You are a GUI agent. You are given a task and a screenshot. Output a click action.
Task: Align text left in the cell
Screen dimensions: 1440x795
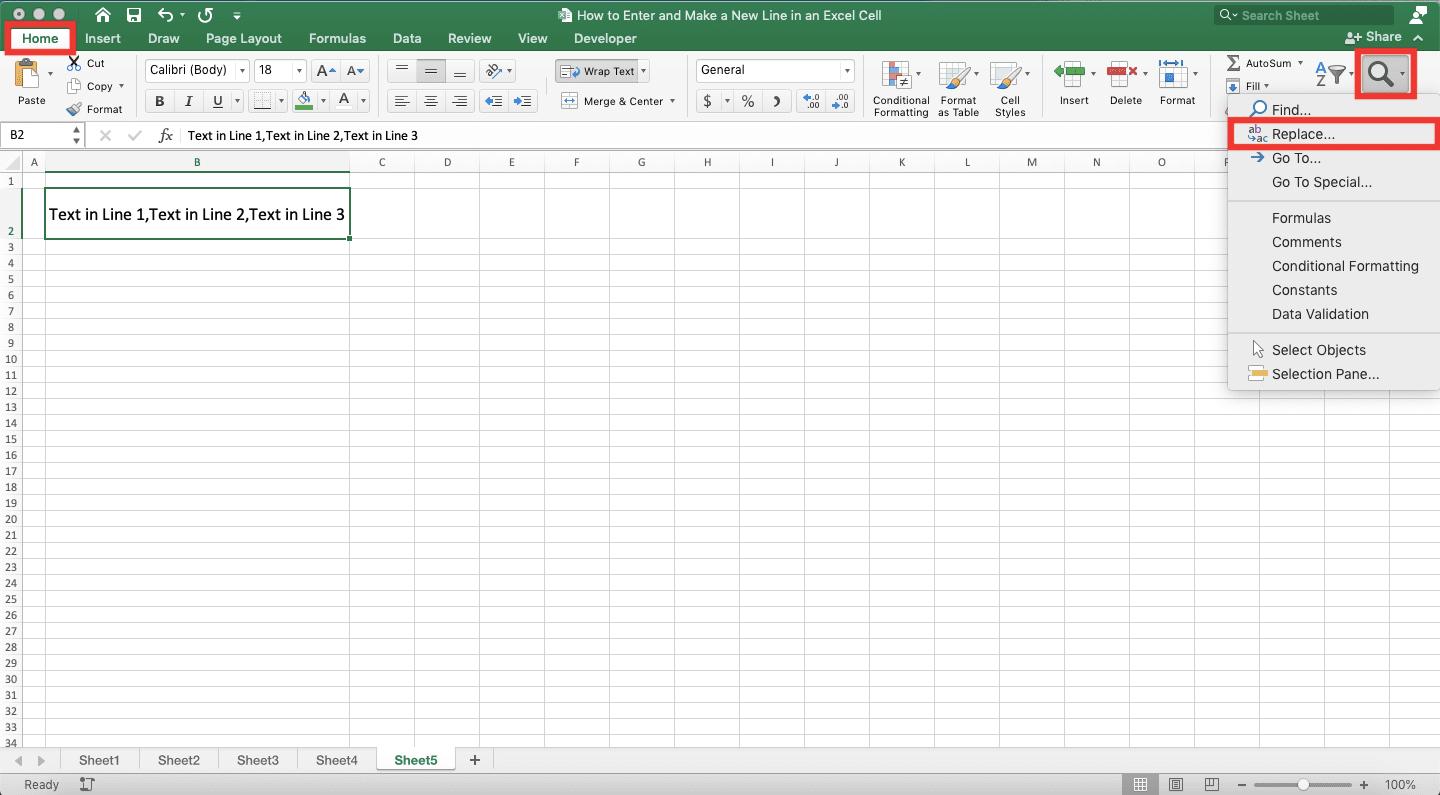[401, 101]
